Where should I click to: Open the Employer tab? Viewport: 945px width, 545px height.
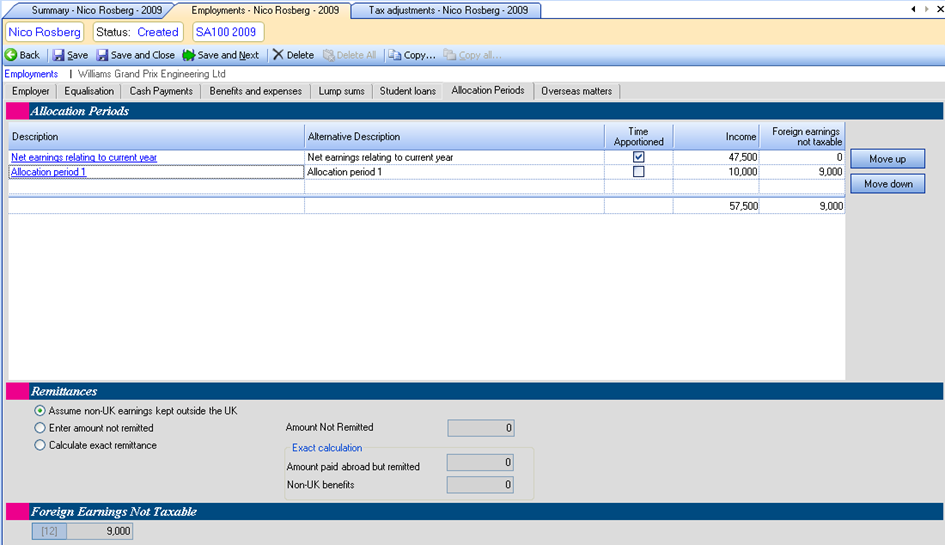pyautogui.click(x=31, y=91)
